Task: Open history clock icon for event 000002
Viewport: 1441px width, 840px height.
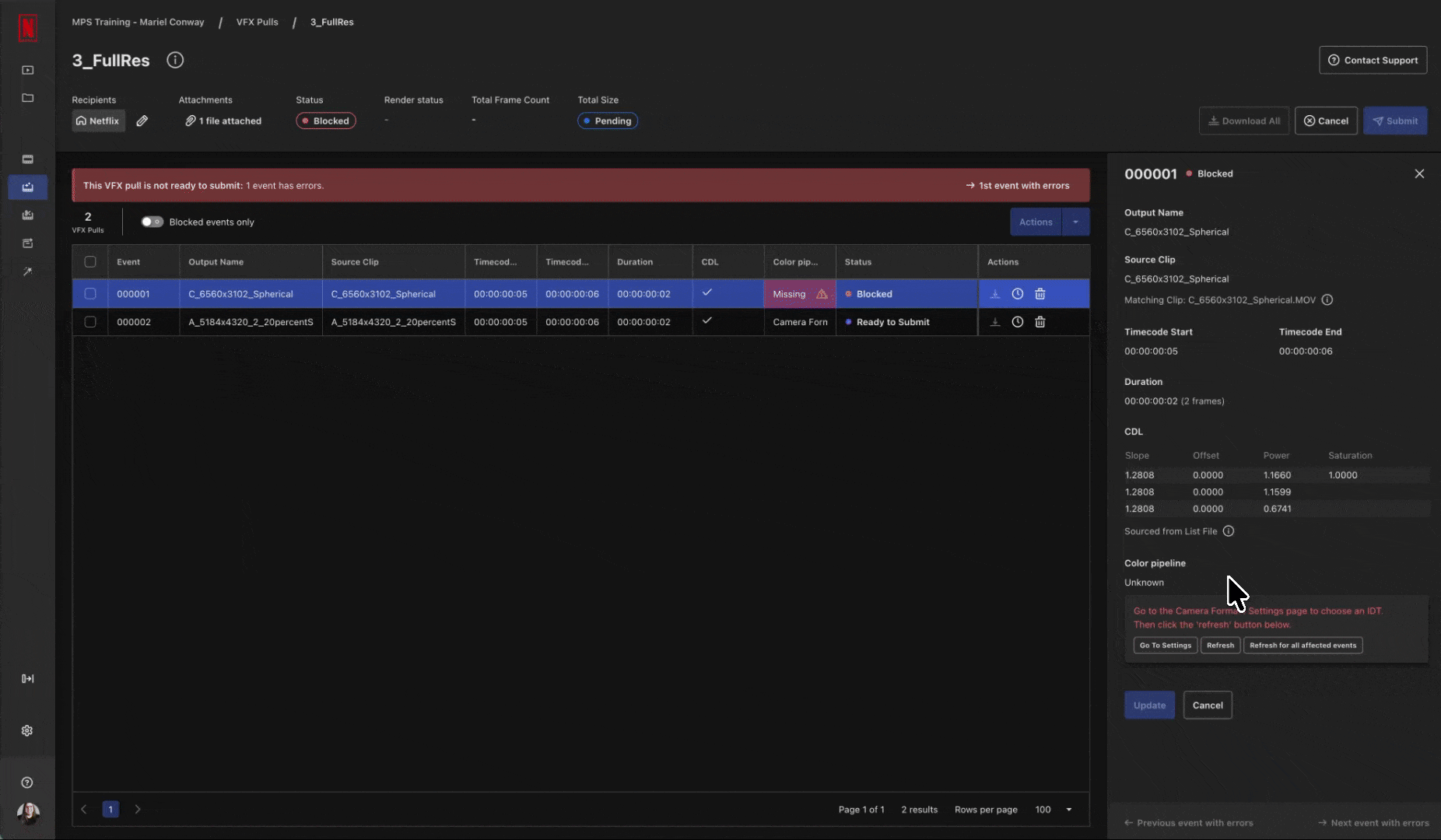Action: [x=1017, y=322]
